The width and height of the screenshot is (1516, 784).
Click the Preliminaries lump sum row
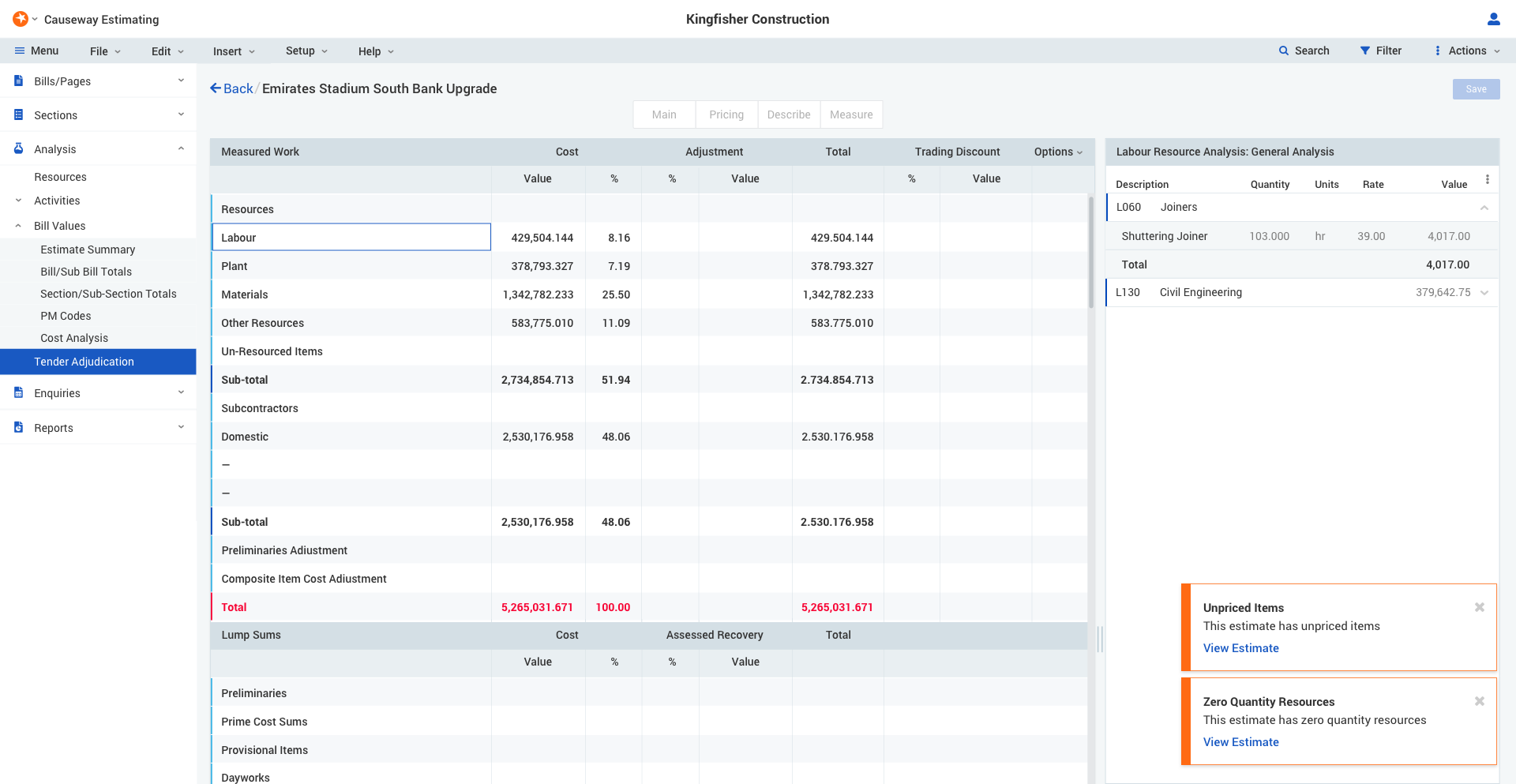[x=648, y=693]
